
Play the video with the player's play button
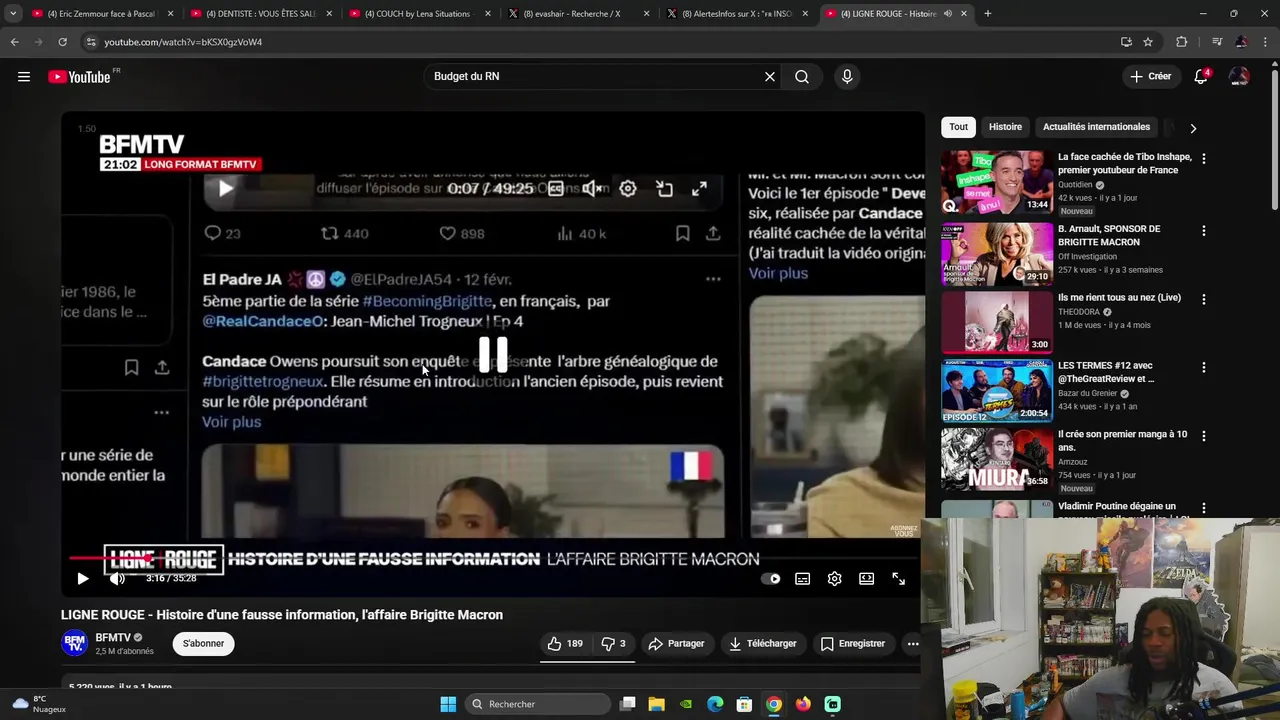[83, 579]
